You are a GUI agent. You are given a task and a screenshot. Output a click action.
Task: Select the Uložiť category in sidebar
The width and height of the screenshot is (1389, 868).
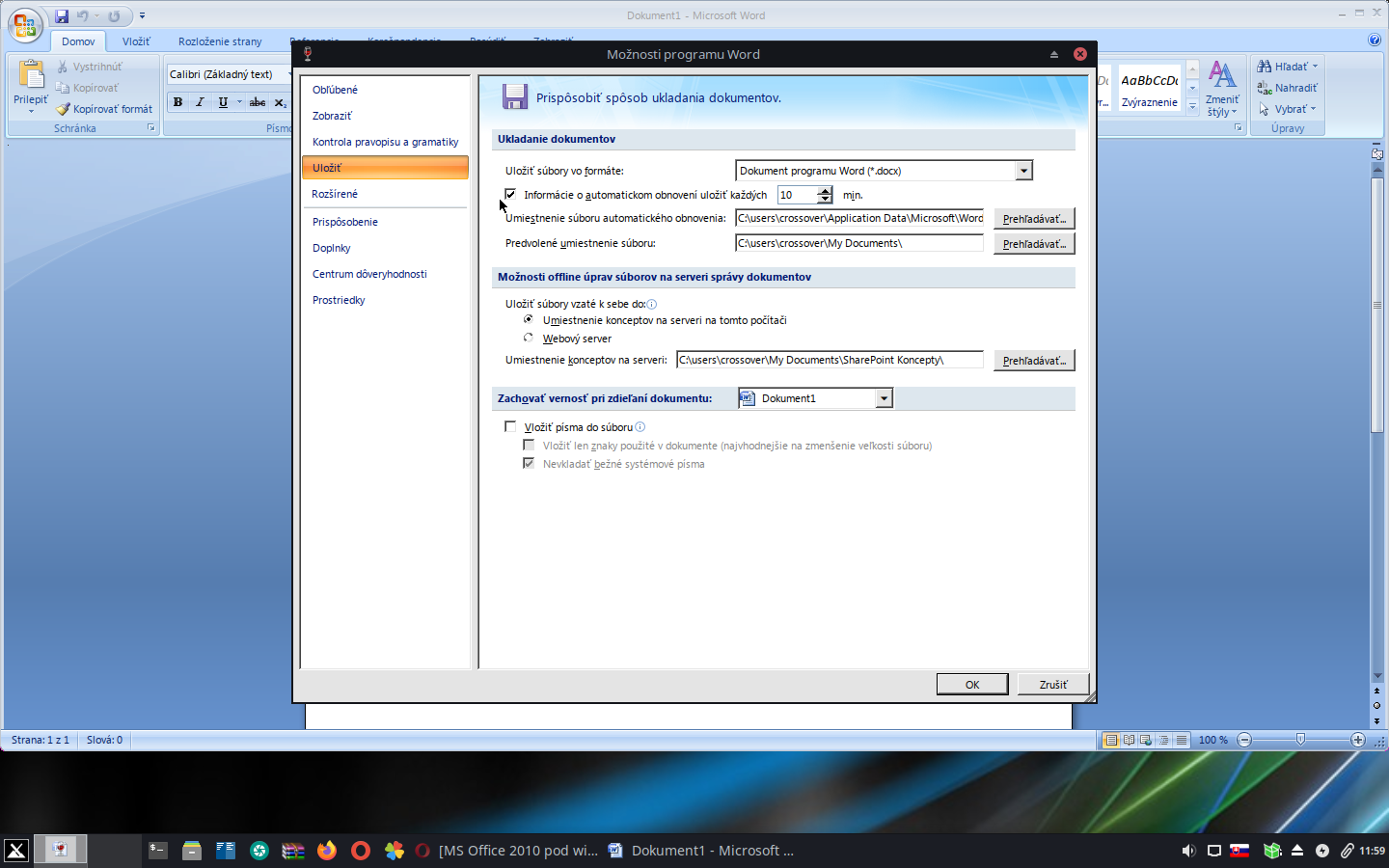[x=385, y=168]
